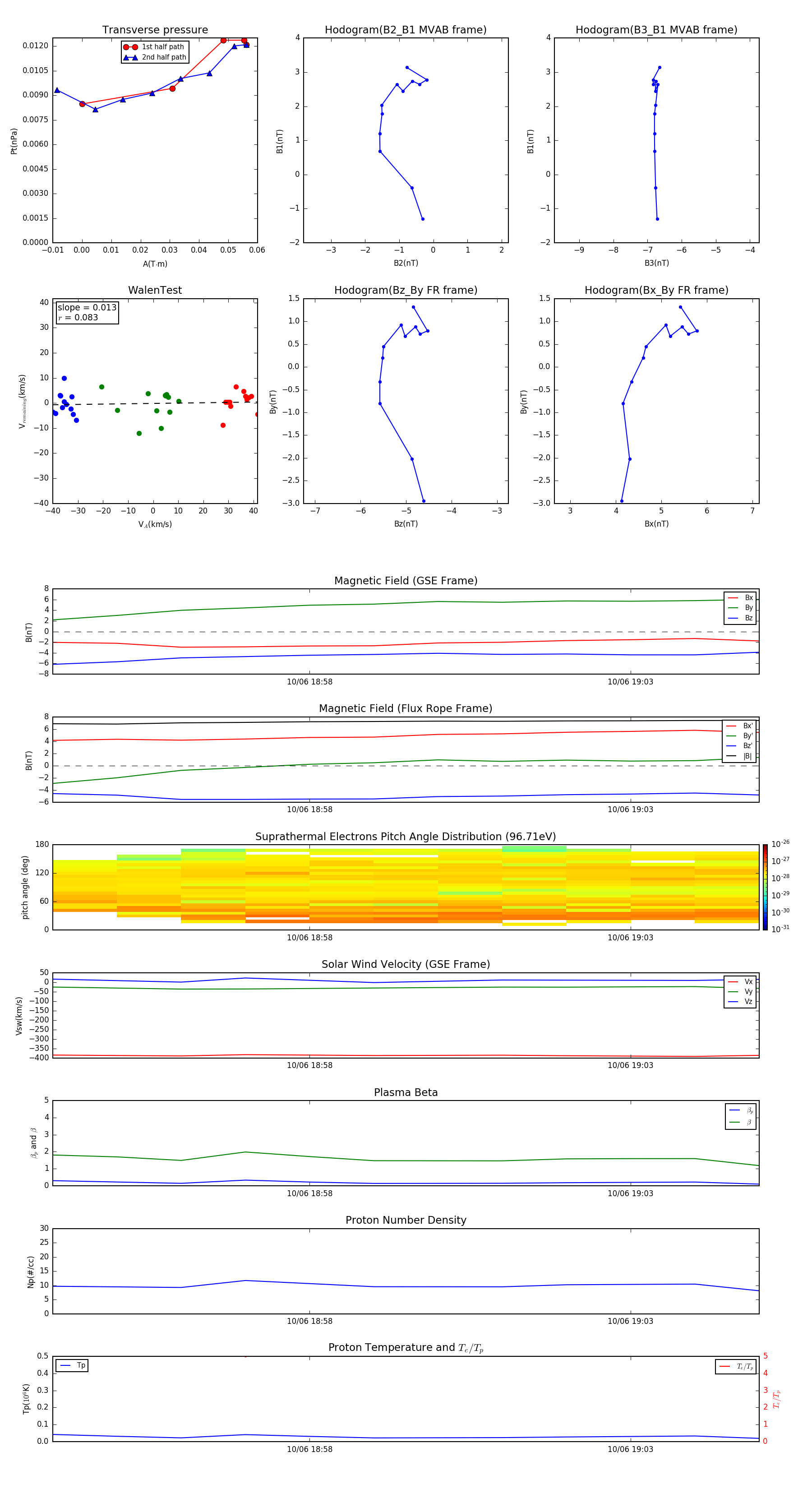Image resolution: width=812 pixels, height=1489 pixels.
Task: Click the '10^-26' colorbar tick label
Action: [780, 844]
